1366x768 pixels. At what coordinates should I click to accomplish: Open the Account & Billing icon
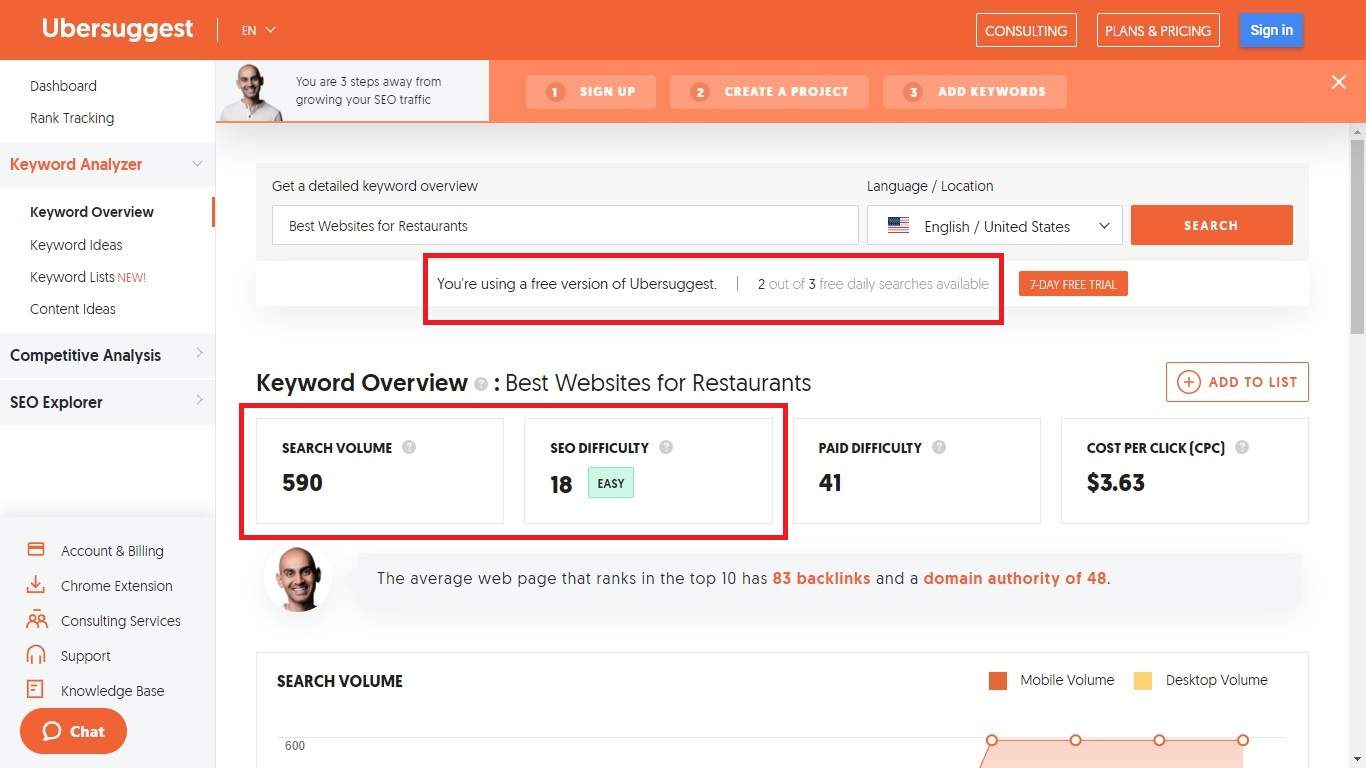point(36,550)
